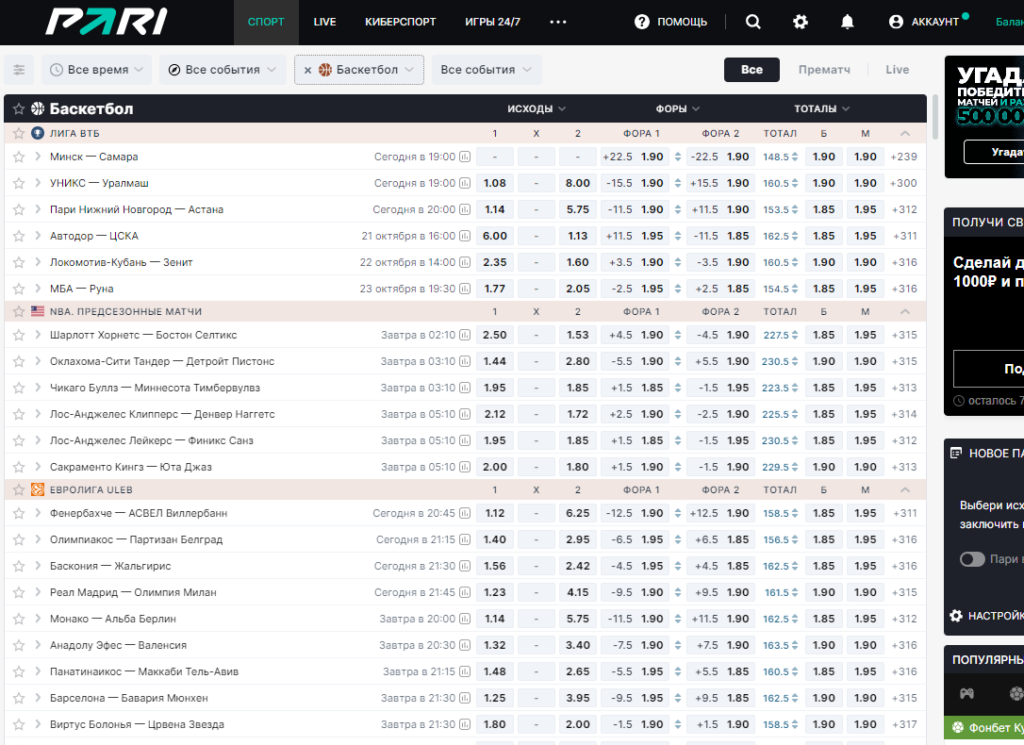The image size is (1024, 745).
Task: Open the ТОТАЛЫ column dropdown
Action: click(x=822, y=109)
